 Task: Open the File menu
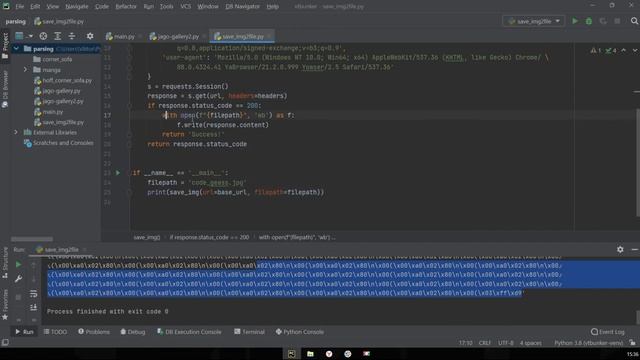(x=20, y=7)
